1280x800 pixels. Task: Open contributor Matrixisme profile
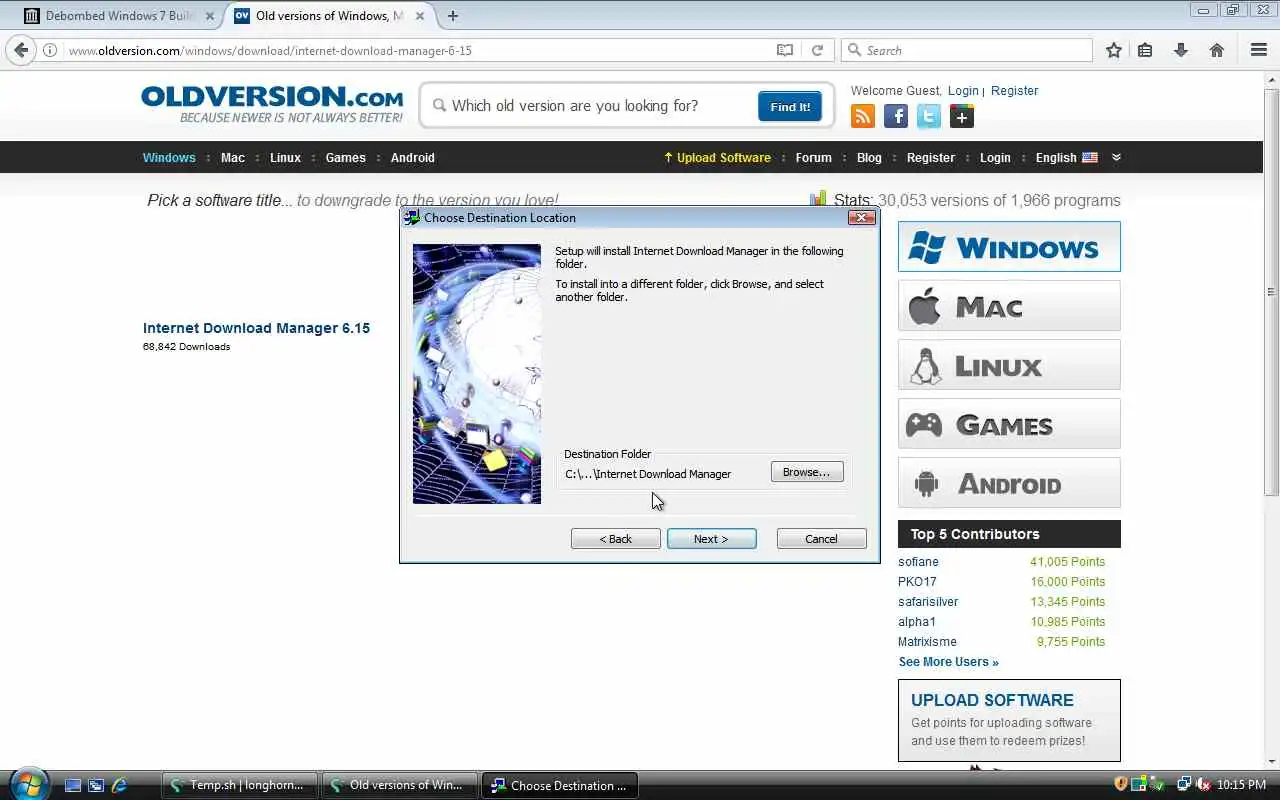927,642
